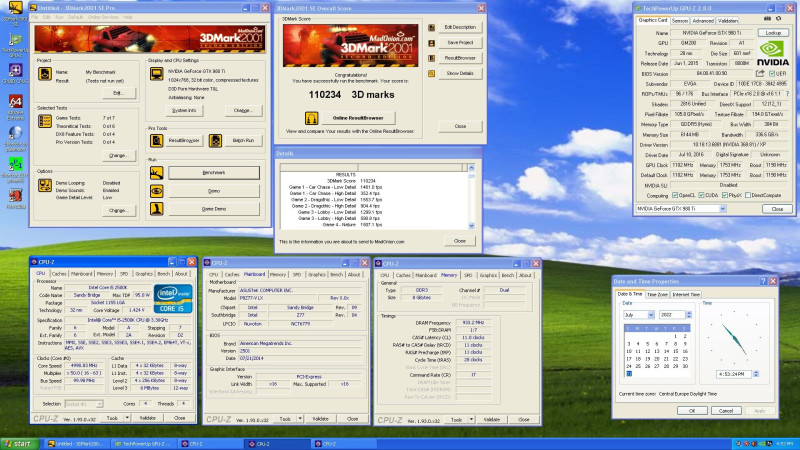The width and height of the screenshot is (800, 450).
Task: Click the Project icon in 3DMark main window
Action: (45, 74)
